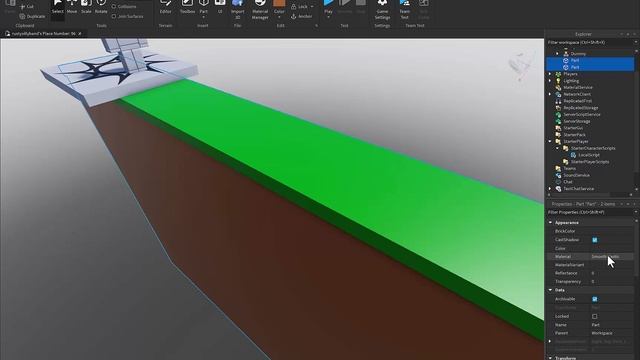
Task: Open Part type dropdown arrow
Action: (203, 18)
